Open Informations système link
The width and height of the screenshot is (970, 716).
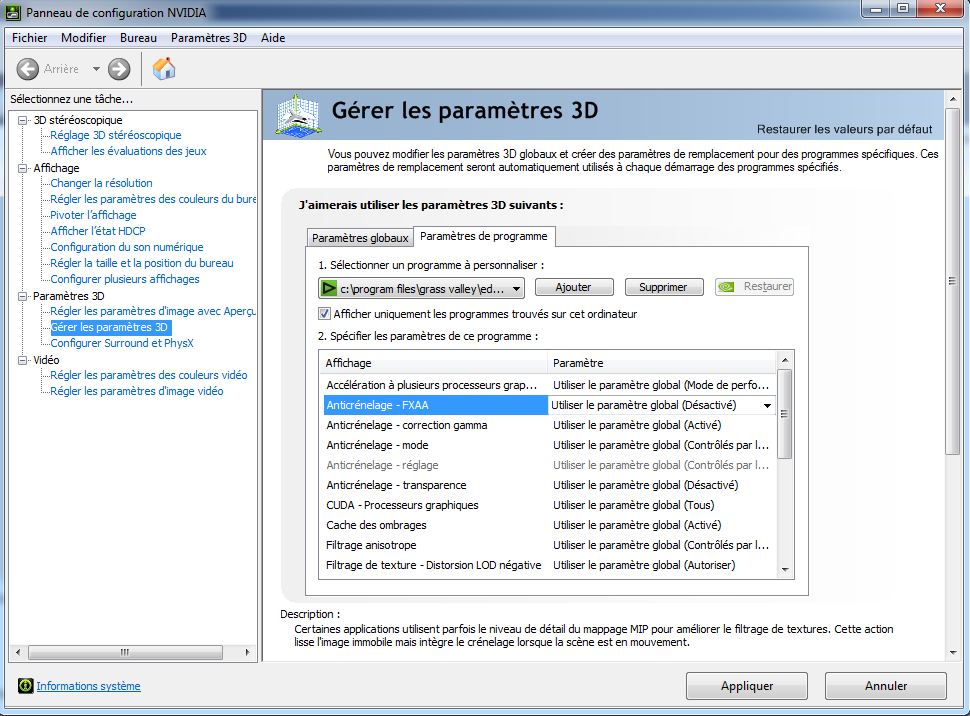point(88,686)
